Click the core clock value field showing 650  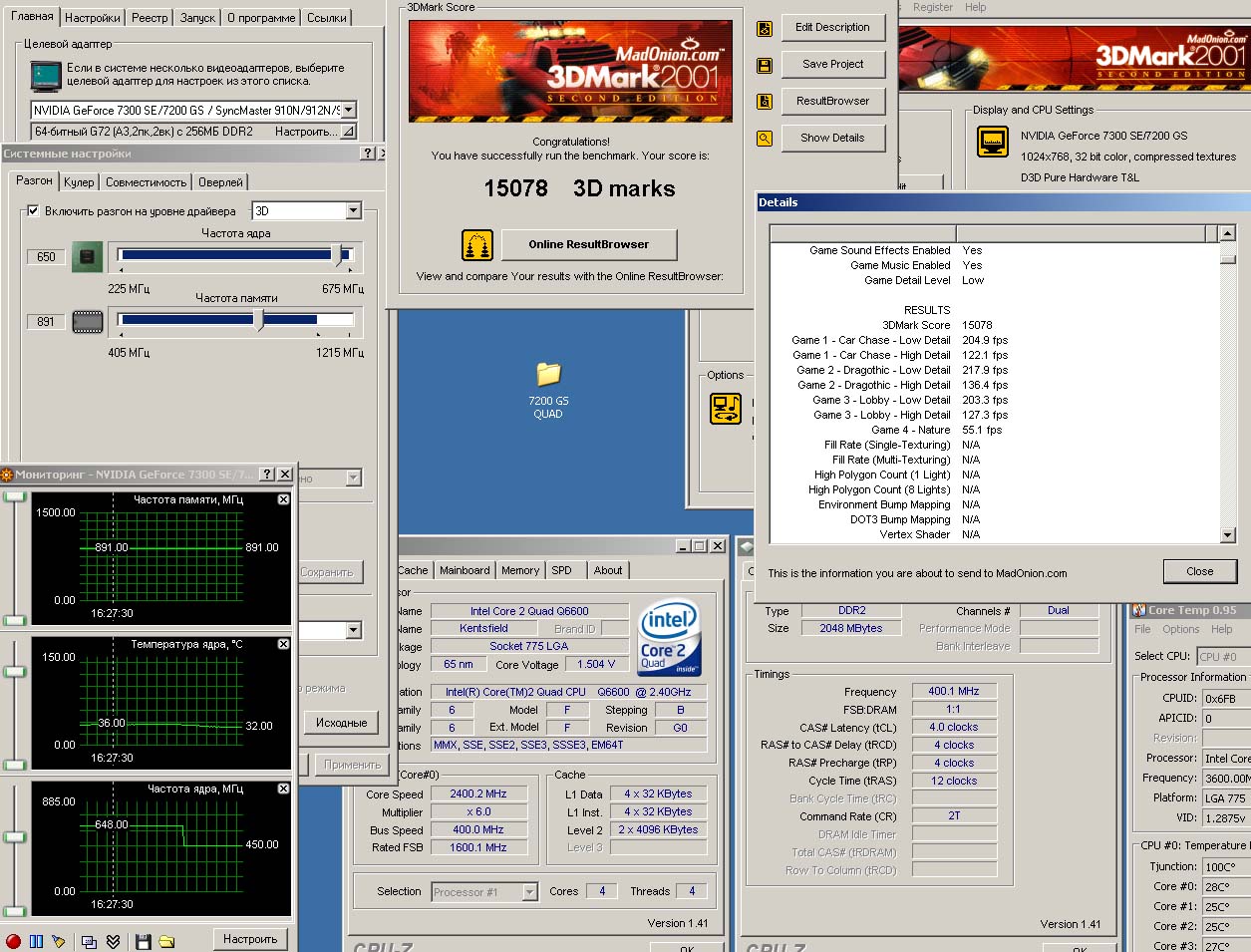click(x=46, y=257)
